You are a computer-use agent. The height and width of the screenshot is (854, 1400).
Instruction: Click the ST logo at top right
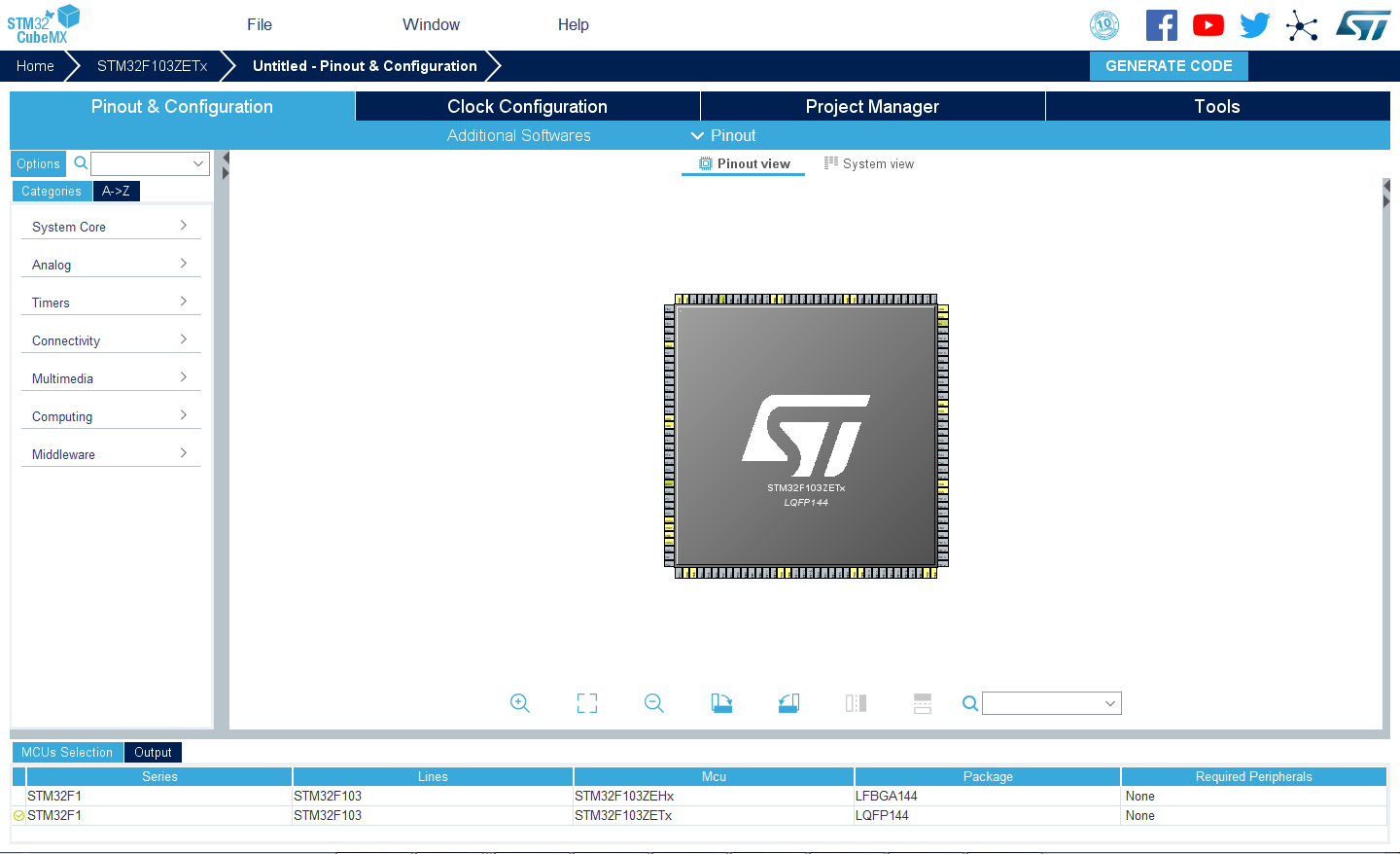(x=1363, y=25)
